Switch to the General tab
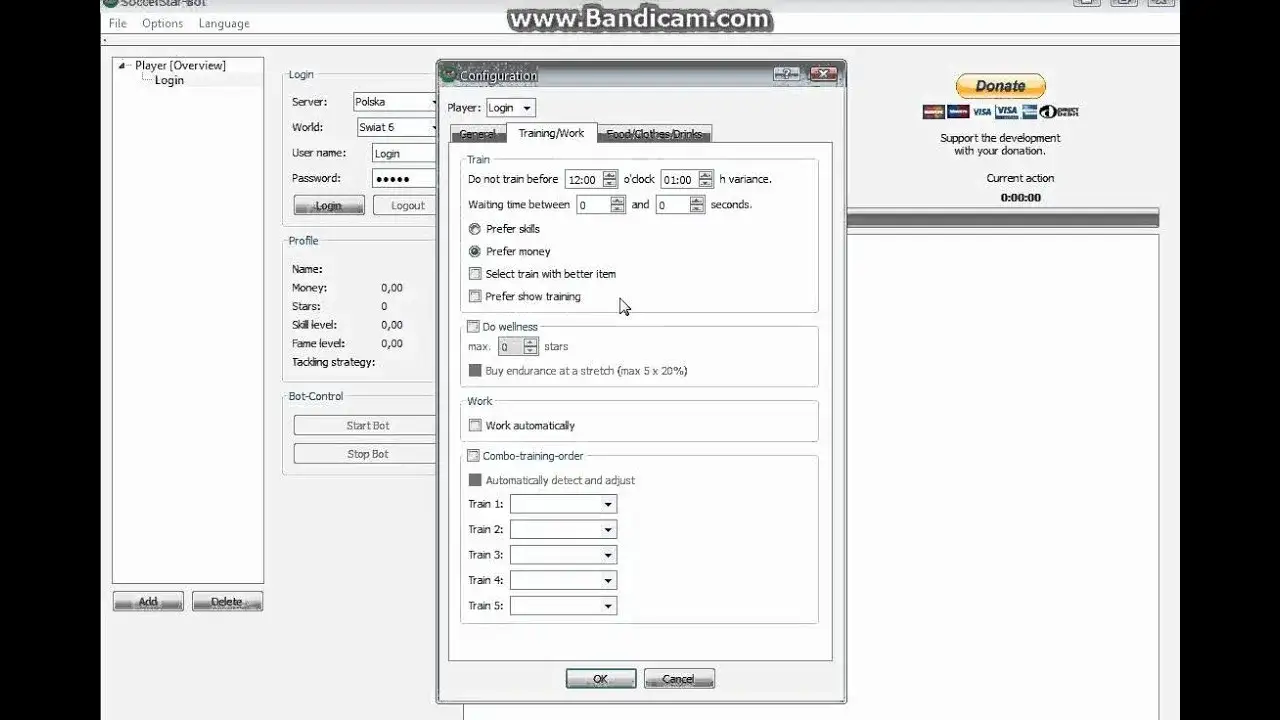Screen dimensions: 1280x720 (477, 134)
